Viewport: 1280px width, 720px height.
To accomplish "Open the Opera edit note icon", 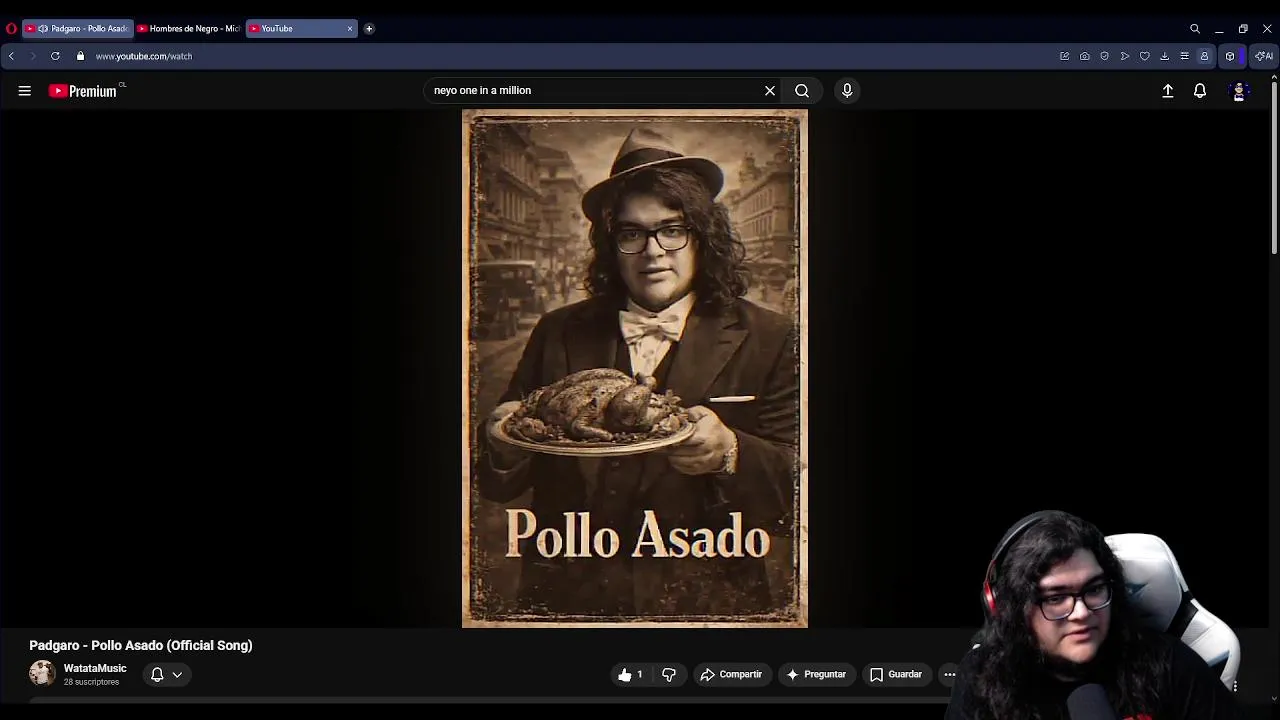I will point(1064,56).
